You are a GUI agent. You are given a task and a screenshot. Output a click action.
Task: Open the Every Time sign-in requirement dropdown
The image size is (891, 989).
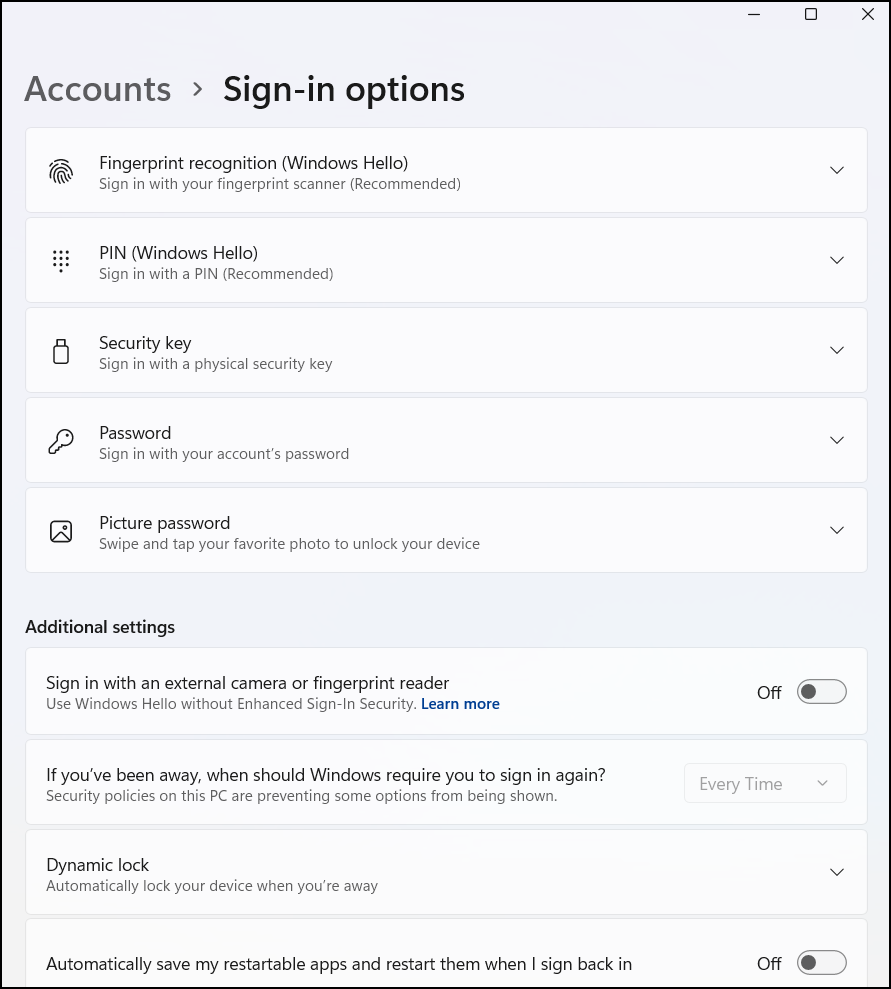764,783
